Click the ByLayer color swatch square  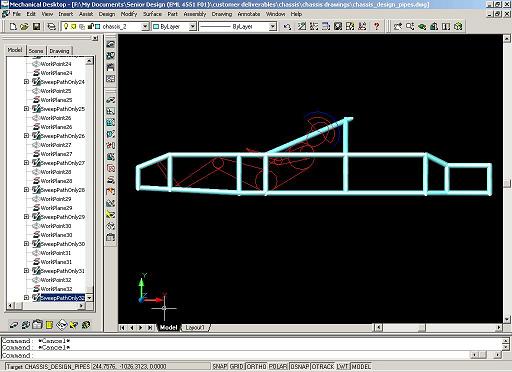[x=156, y=27]
